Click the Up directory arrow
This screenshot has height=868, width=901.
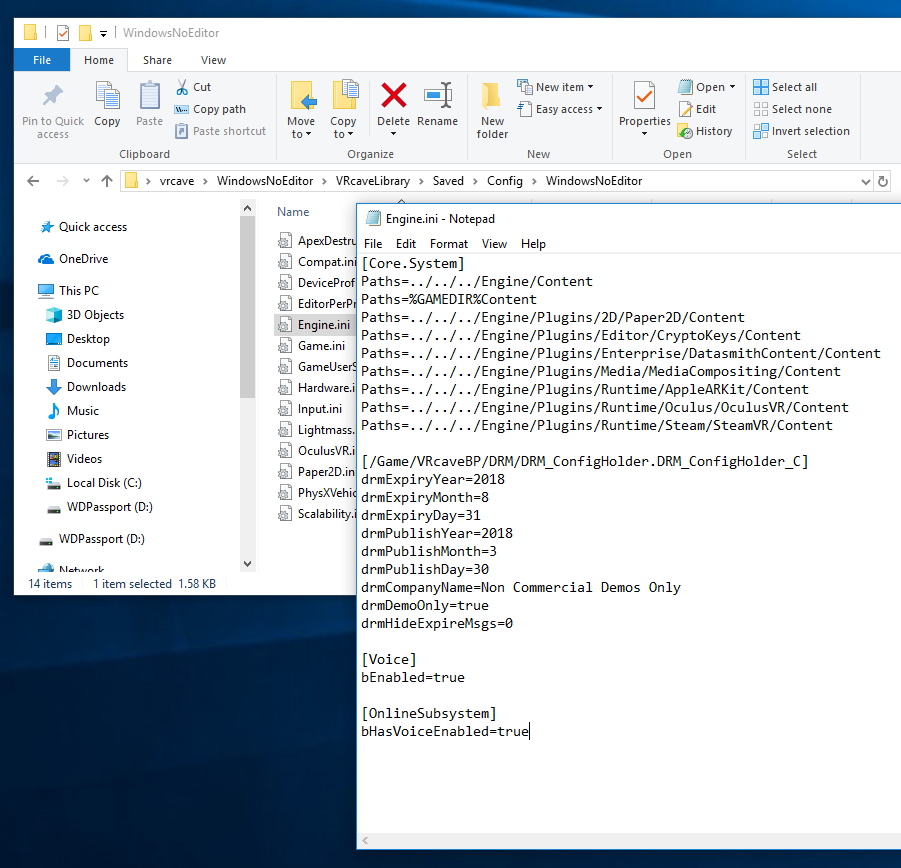click(x=107, y=181)
